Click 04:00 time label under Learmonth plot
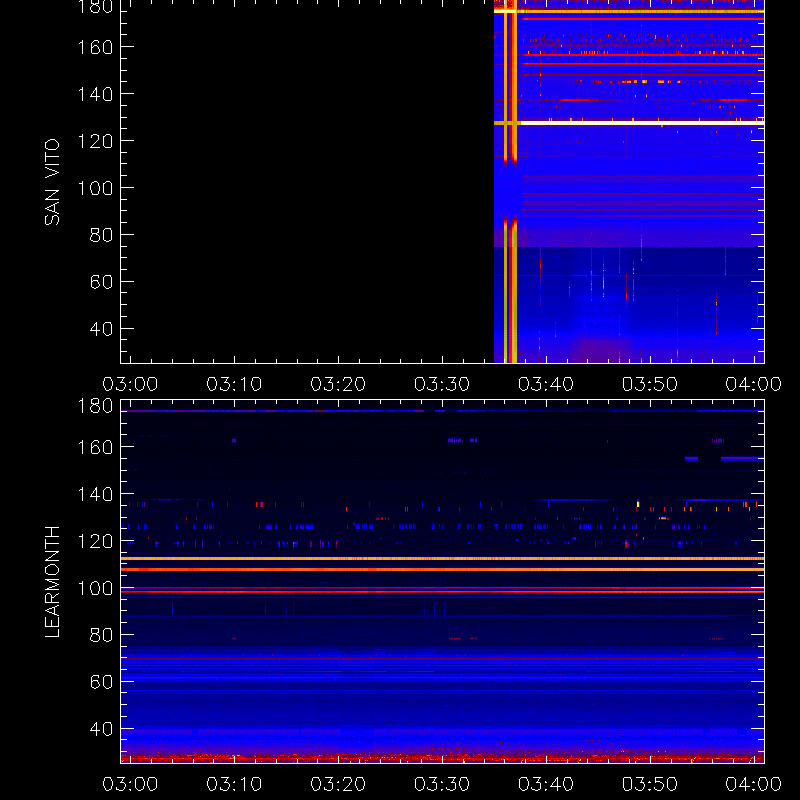800x800 pixels. pos(754,784)
